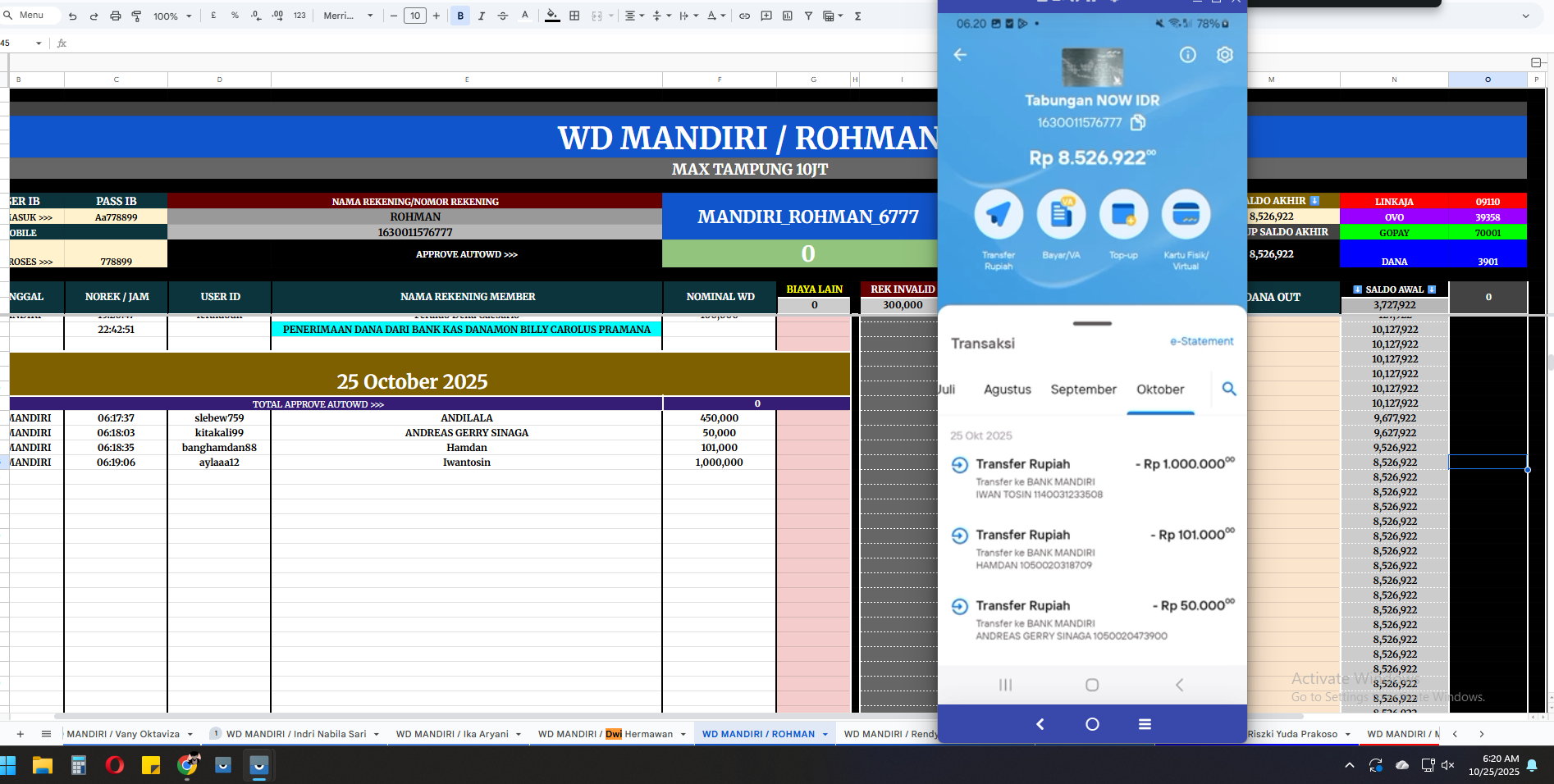
Task: Tap the Android home circle button
Action: tap(1092, 724)
